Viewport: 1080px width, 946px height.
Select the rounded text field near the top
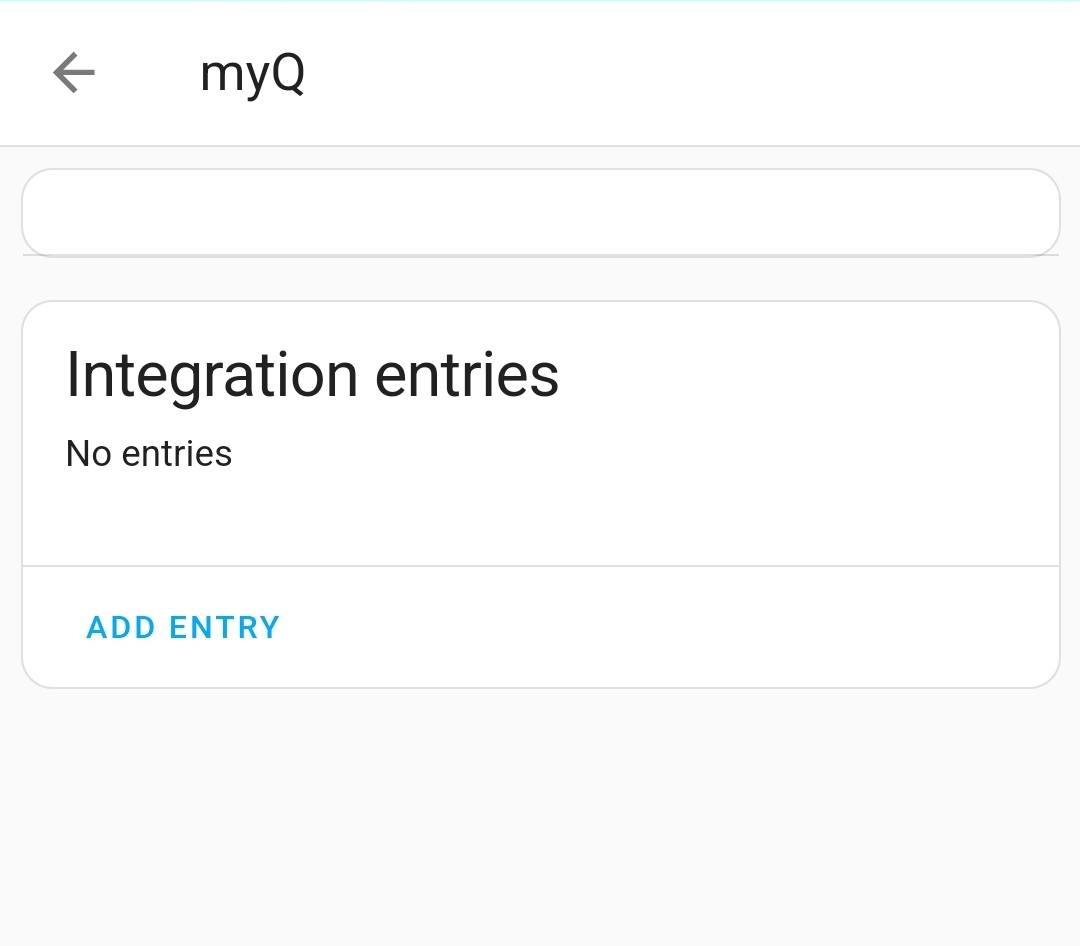540,212
